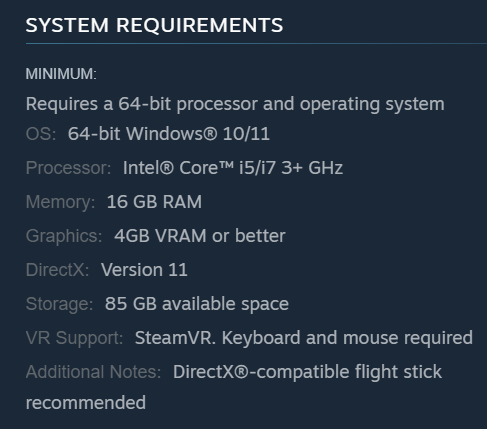This screenshot has height=429, width=487.
Task: Select the 85 GB available space text
Action: click(197, 304)
